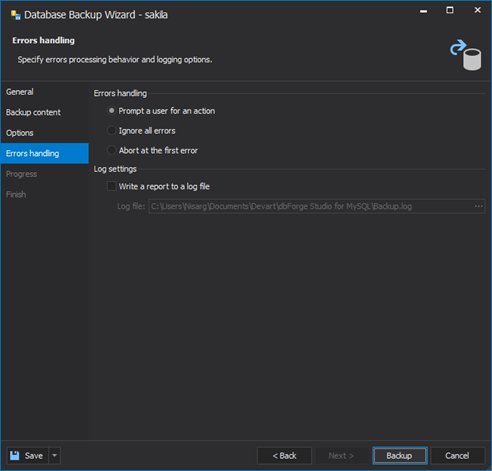
Task: Click the Cancel button
Action: click(457, 455)
